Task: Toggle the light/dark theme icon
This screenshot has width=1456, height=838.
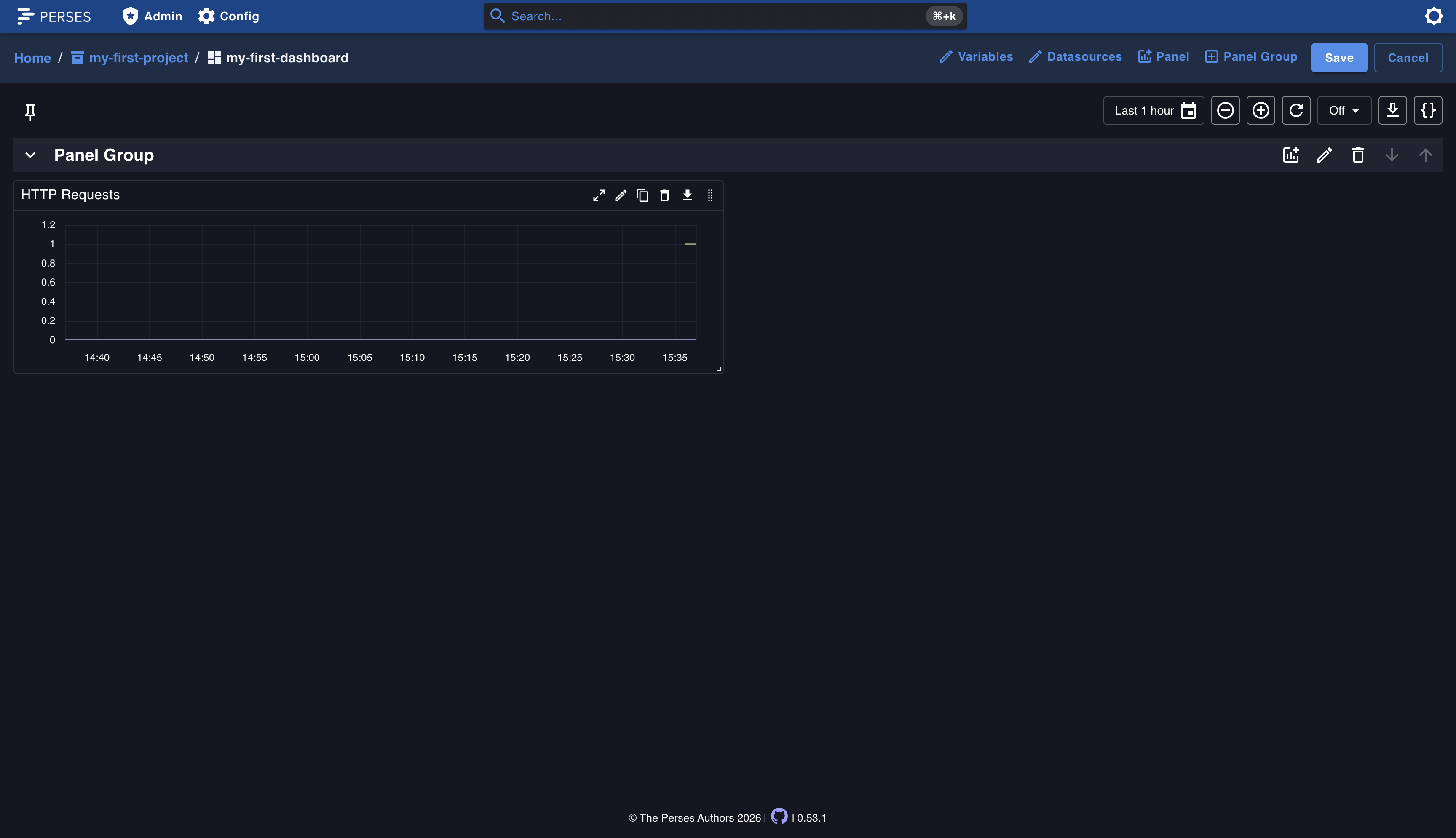Action: [x=1433, y=16]
